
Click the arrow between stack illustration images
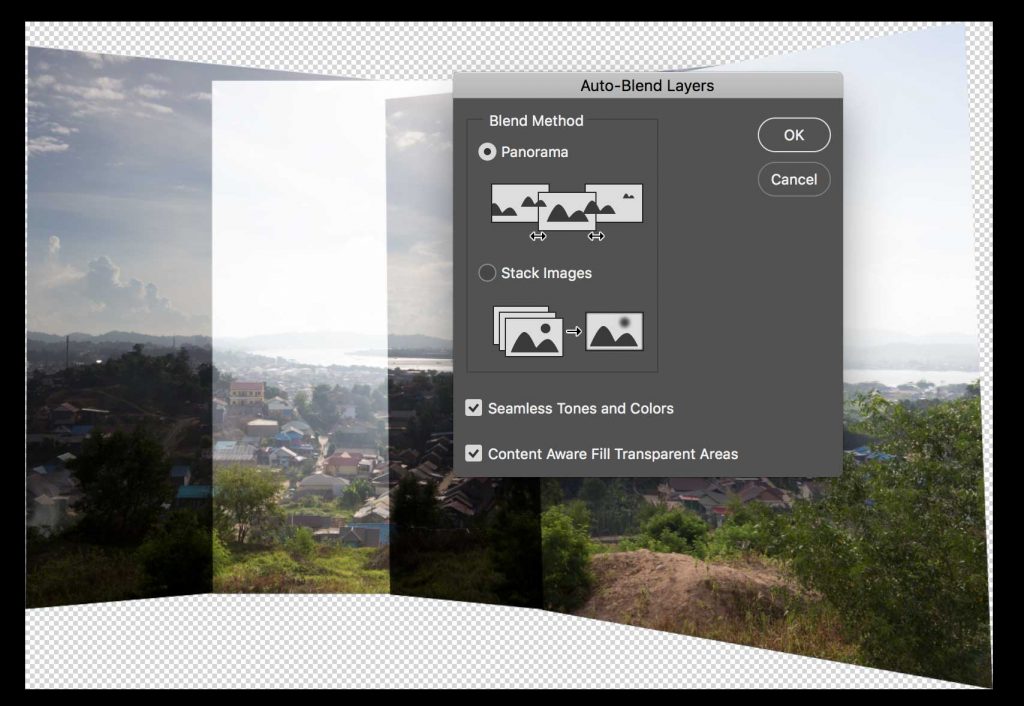point(573,332)
